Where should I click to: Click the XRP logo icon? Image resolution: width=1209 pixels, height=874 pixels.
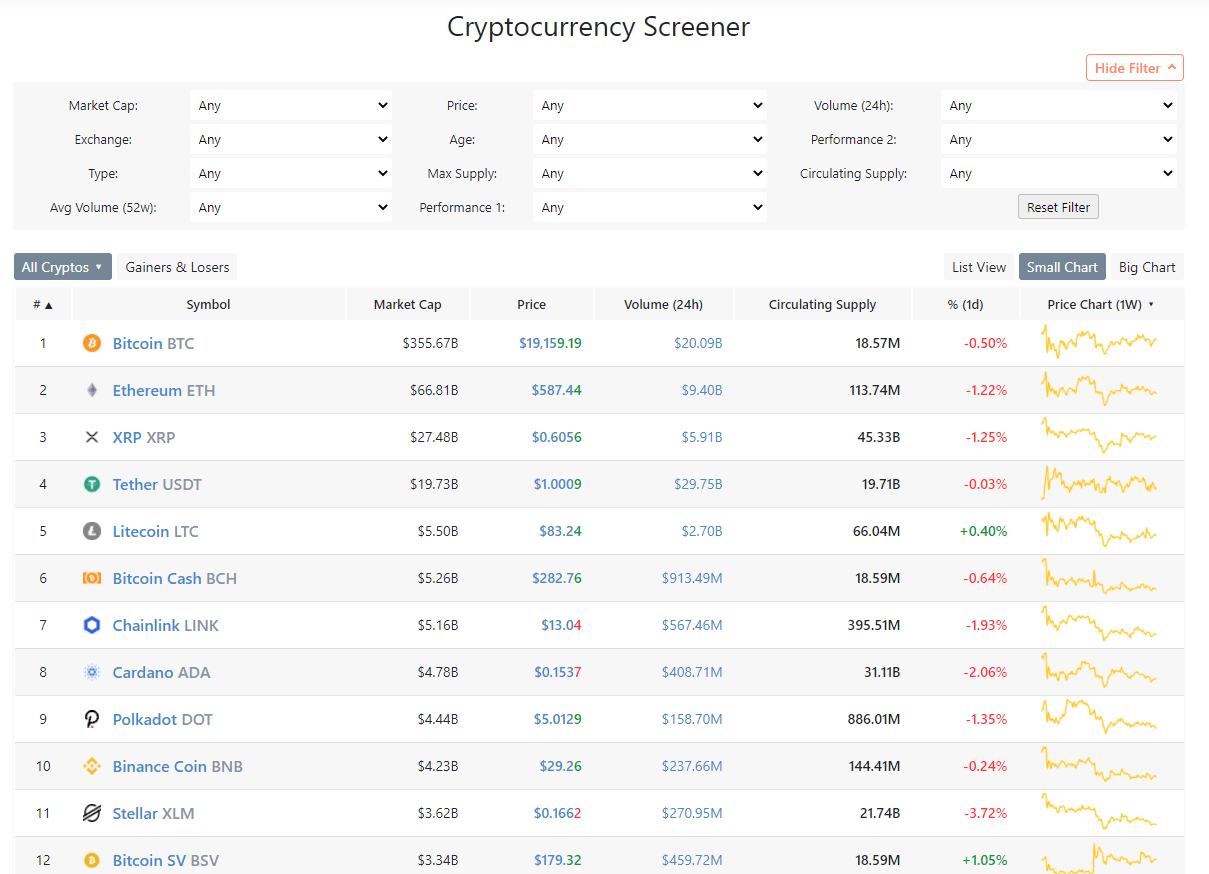click(92, 437)
